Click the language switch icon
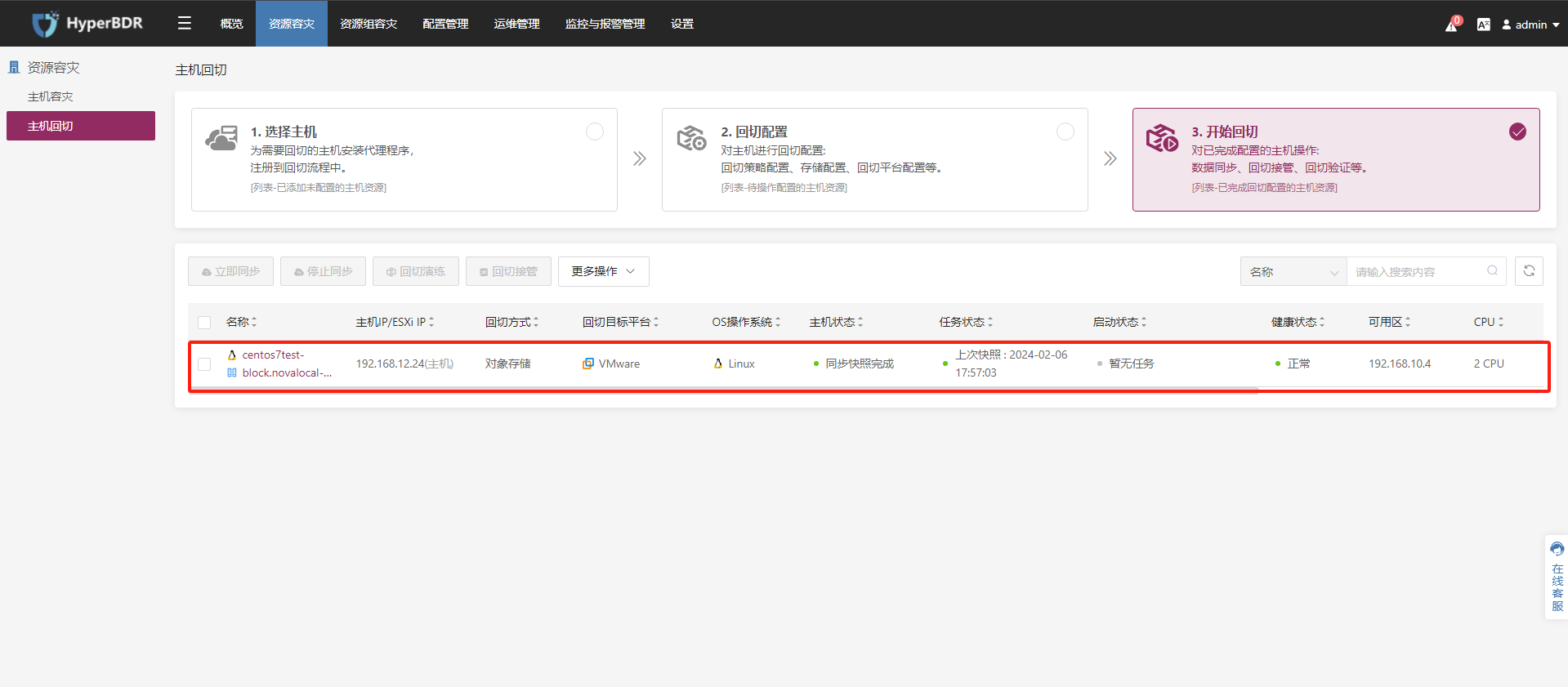The width and height of the screenshot is (1568, 687). (1484, 25)
